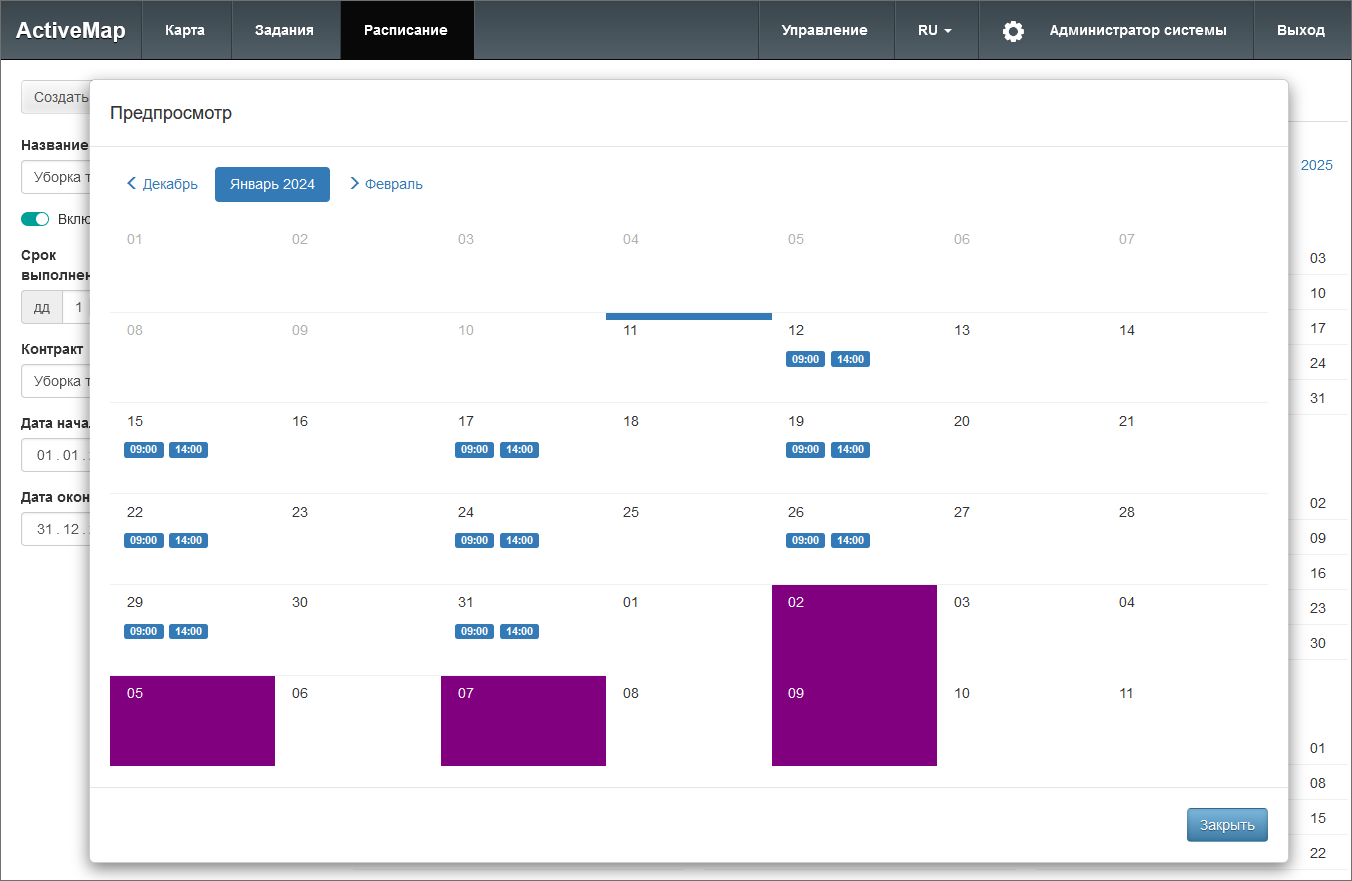Click day 13 calendar cell
1352x881 pixels.
tap(1020, 358)
